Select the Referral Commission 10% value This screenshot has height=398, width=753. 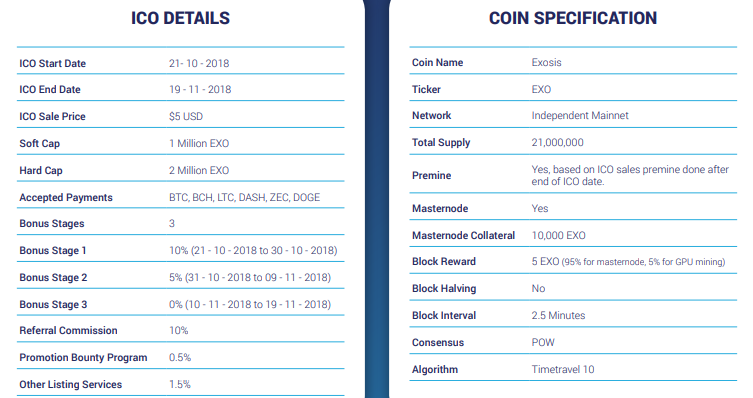click(x=179, y=330)
